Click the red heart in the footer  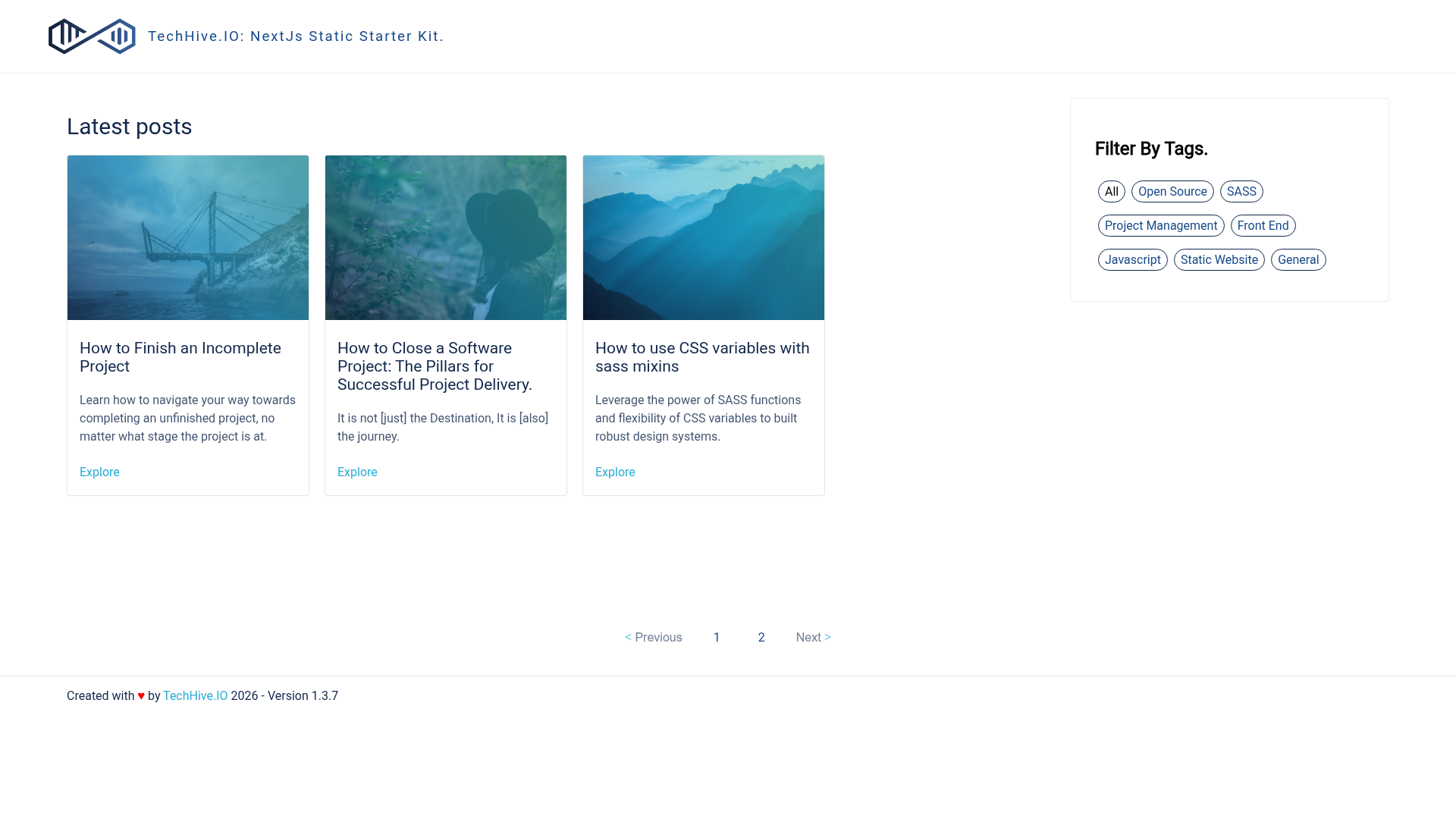click(141, 696)
